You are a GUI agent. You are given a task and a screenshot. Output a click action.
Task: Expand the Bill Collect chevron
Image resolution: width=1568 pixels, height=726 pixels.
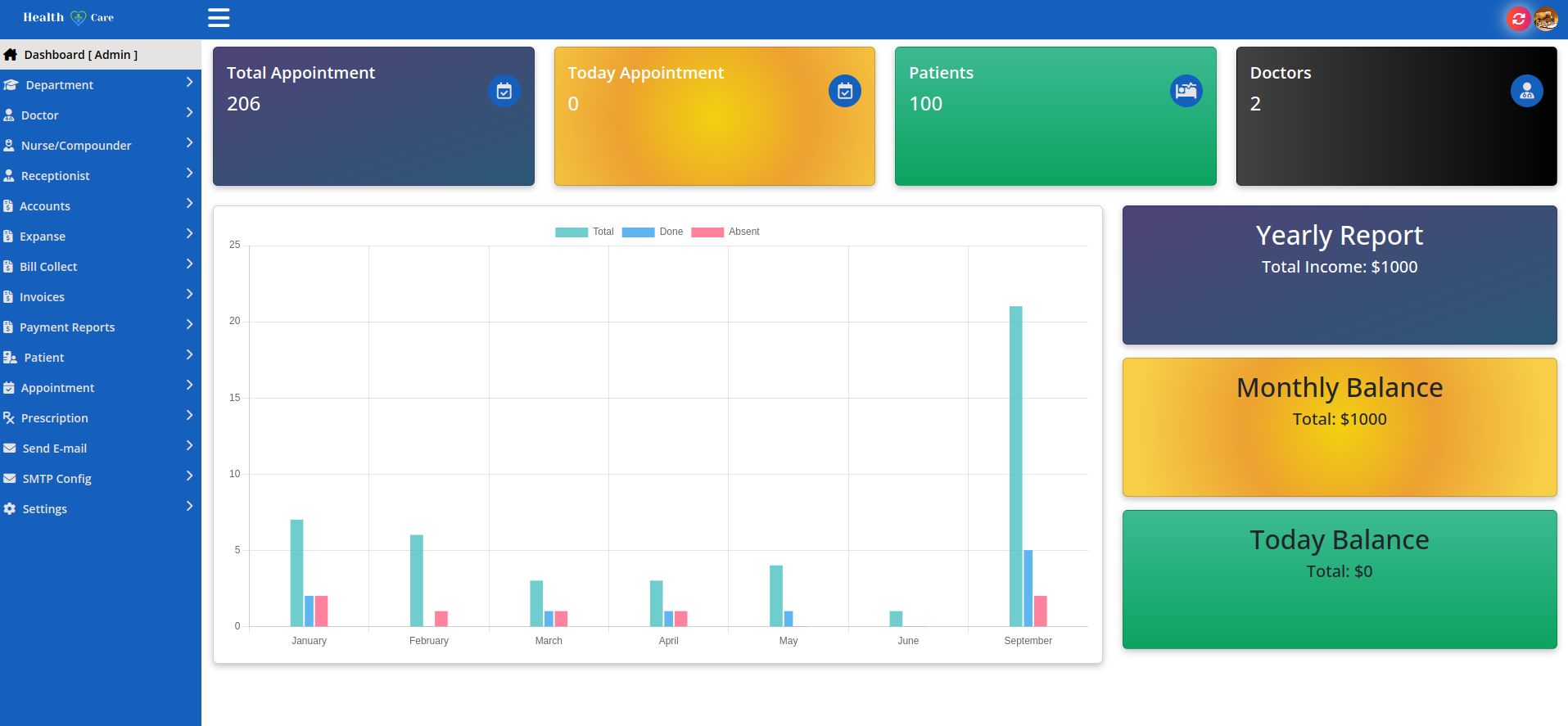[x=189, y=264]
